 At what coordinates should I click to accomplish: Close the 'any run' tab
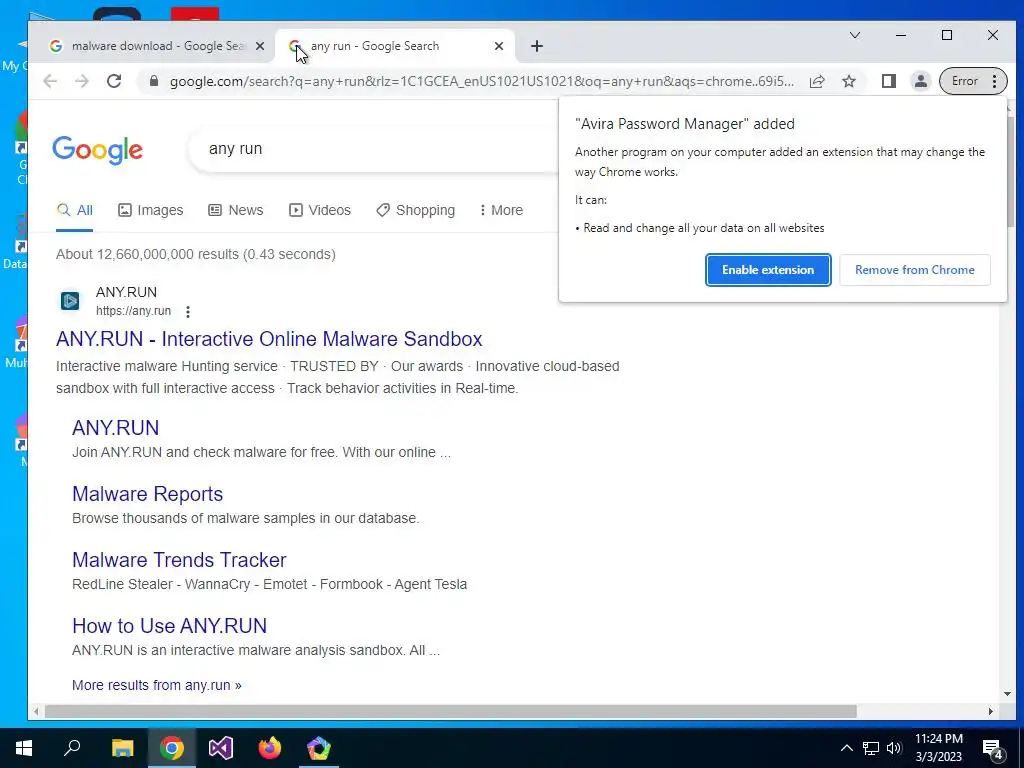tap(498, 46)
